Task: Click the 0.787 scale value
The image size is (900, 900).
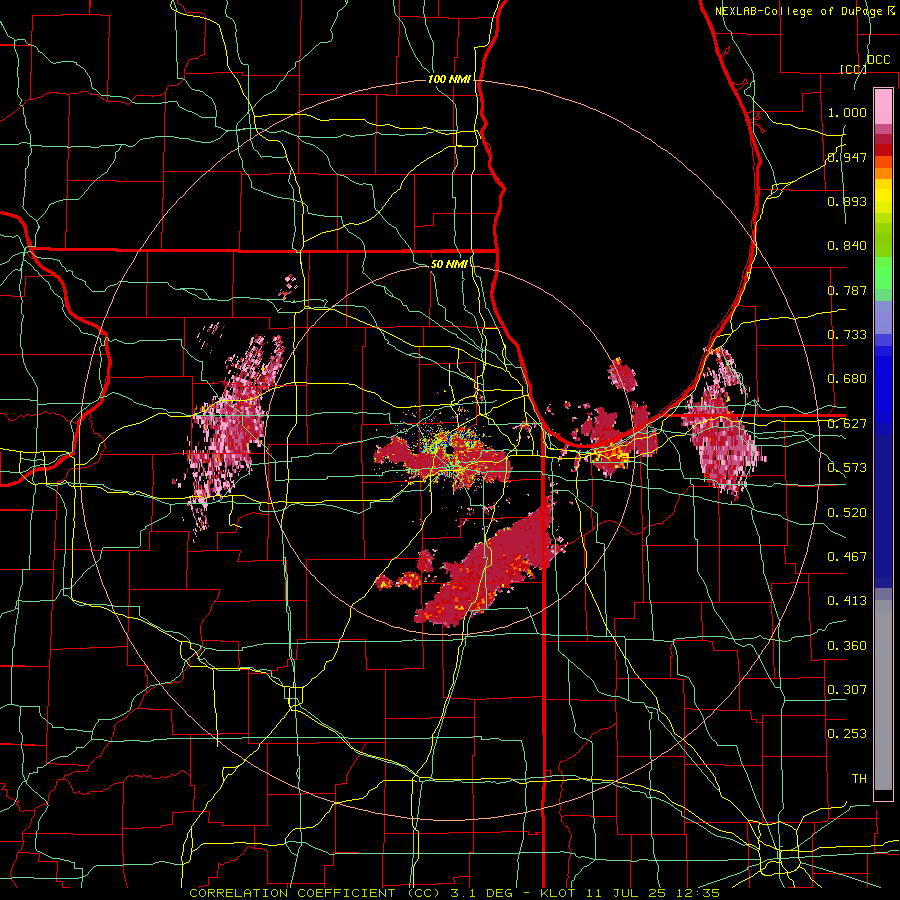Action: [x=847, y=290]
